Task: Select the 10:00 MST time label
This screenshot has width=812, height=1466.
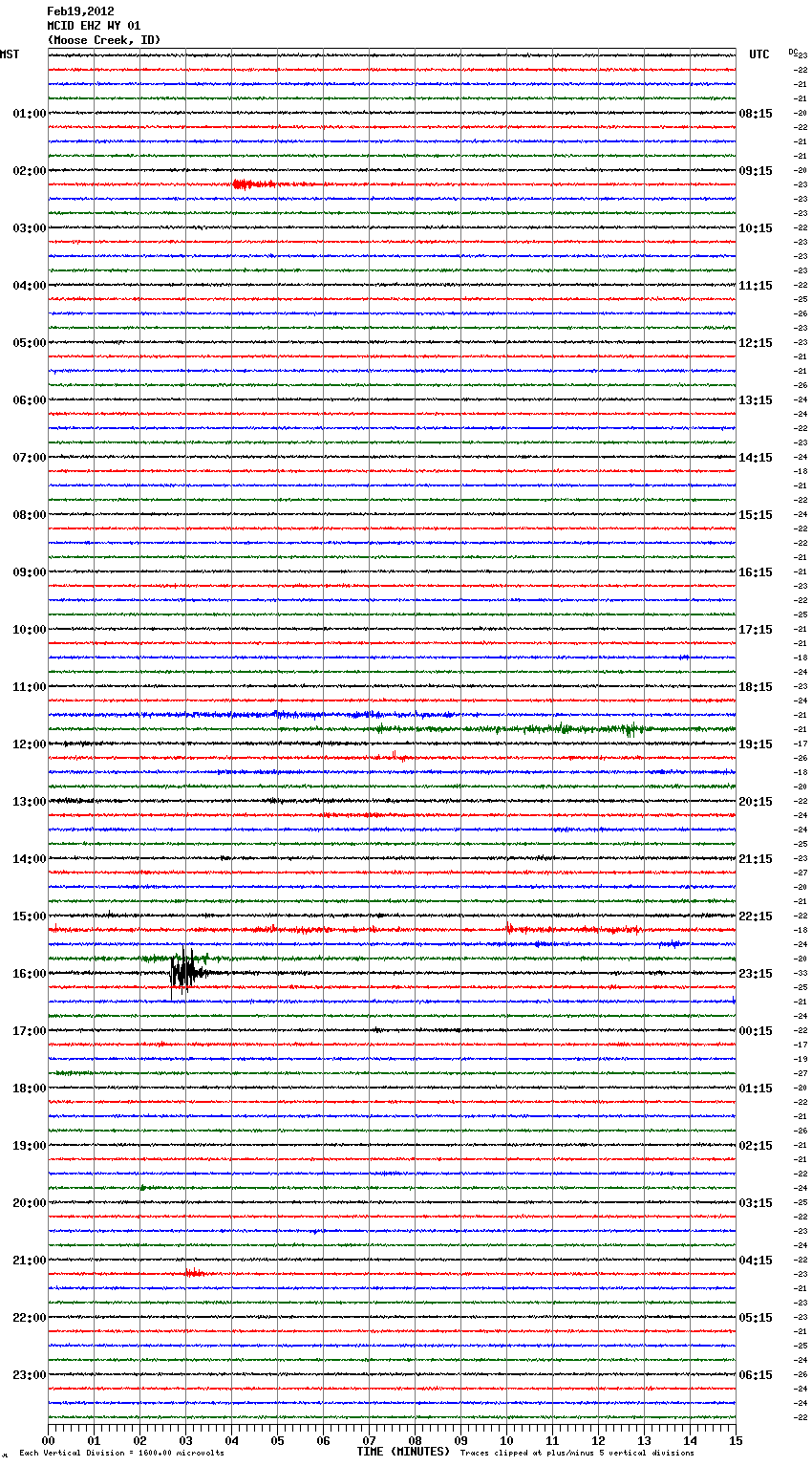Action: tap(30, 630)
